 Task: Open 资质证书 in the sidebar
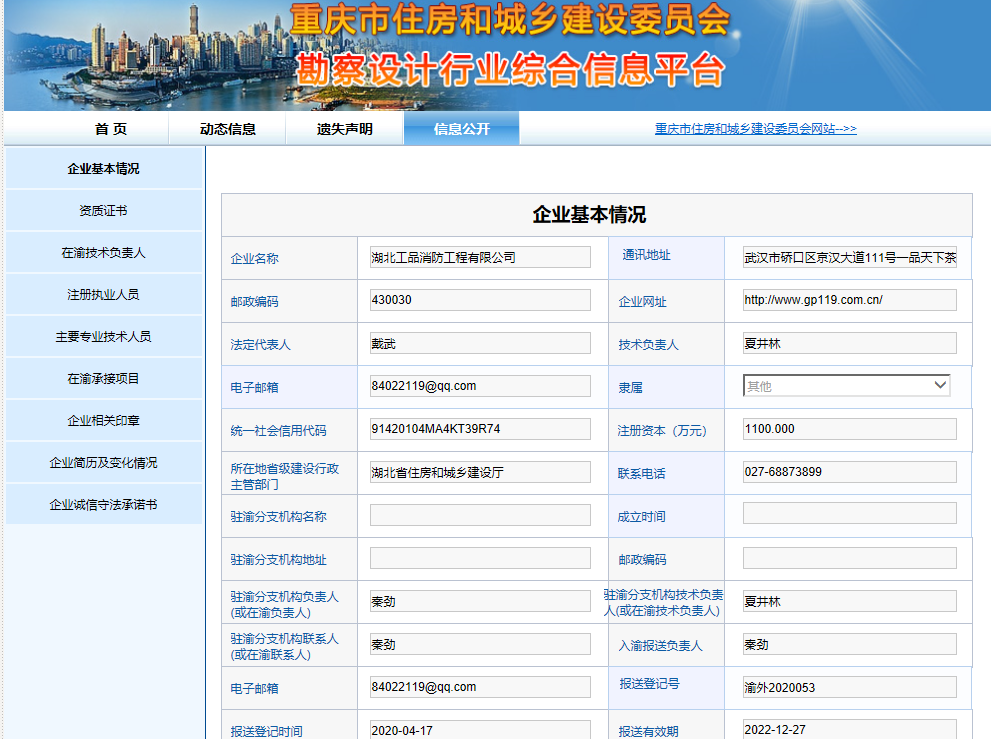point(104,211)
